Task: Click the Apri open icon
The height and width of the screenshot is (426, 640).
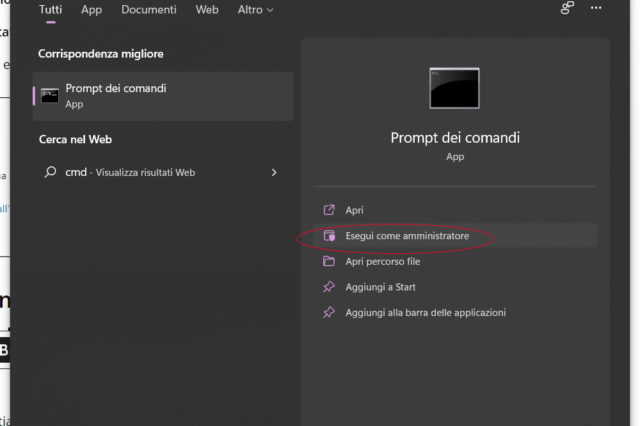Action: 328,210
